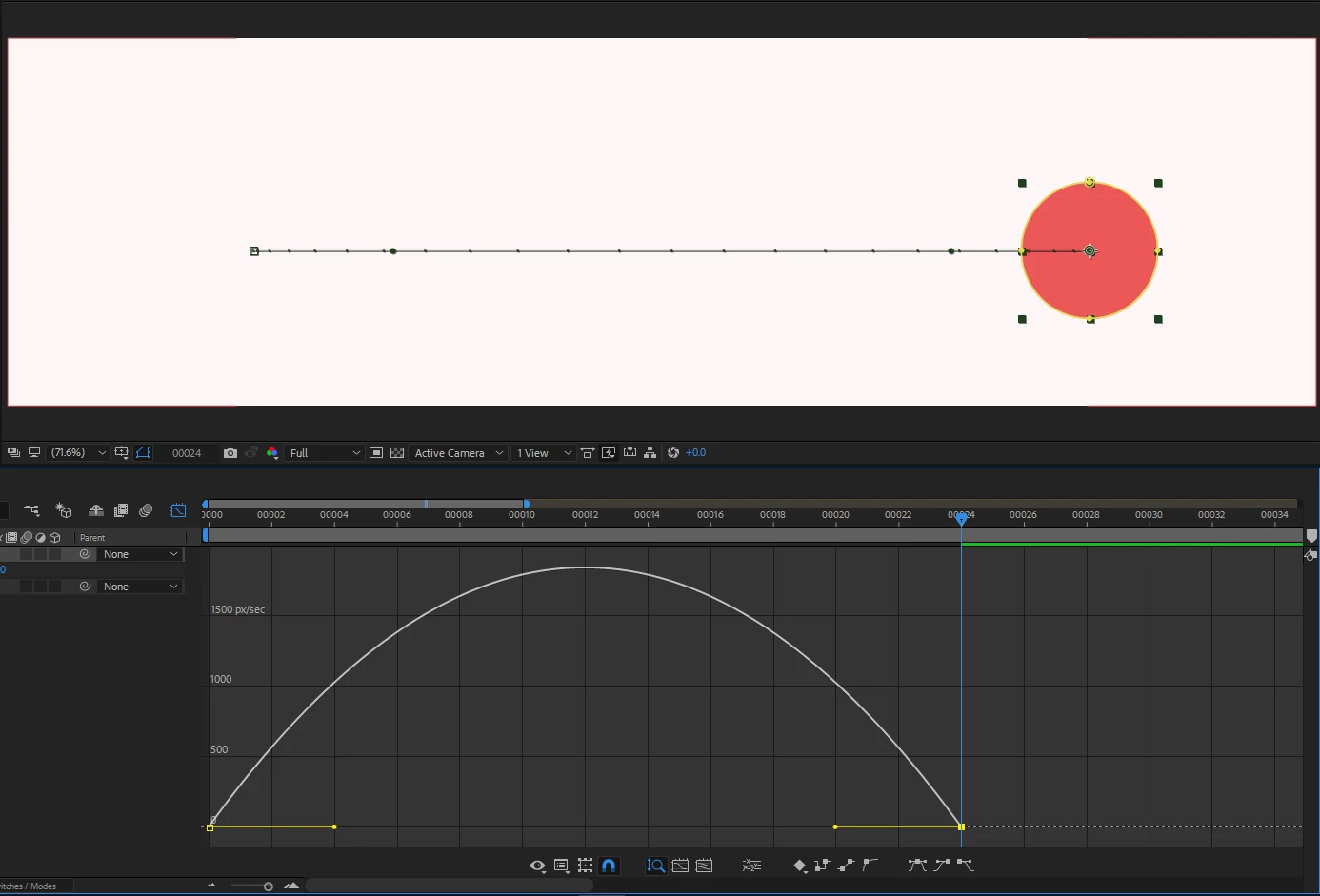Toggle Draft 3D mode
The width and height of the screenshot is (1320, 896).
pyautogui.click(x=64, y=510)
